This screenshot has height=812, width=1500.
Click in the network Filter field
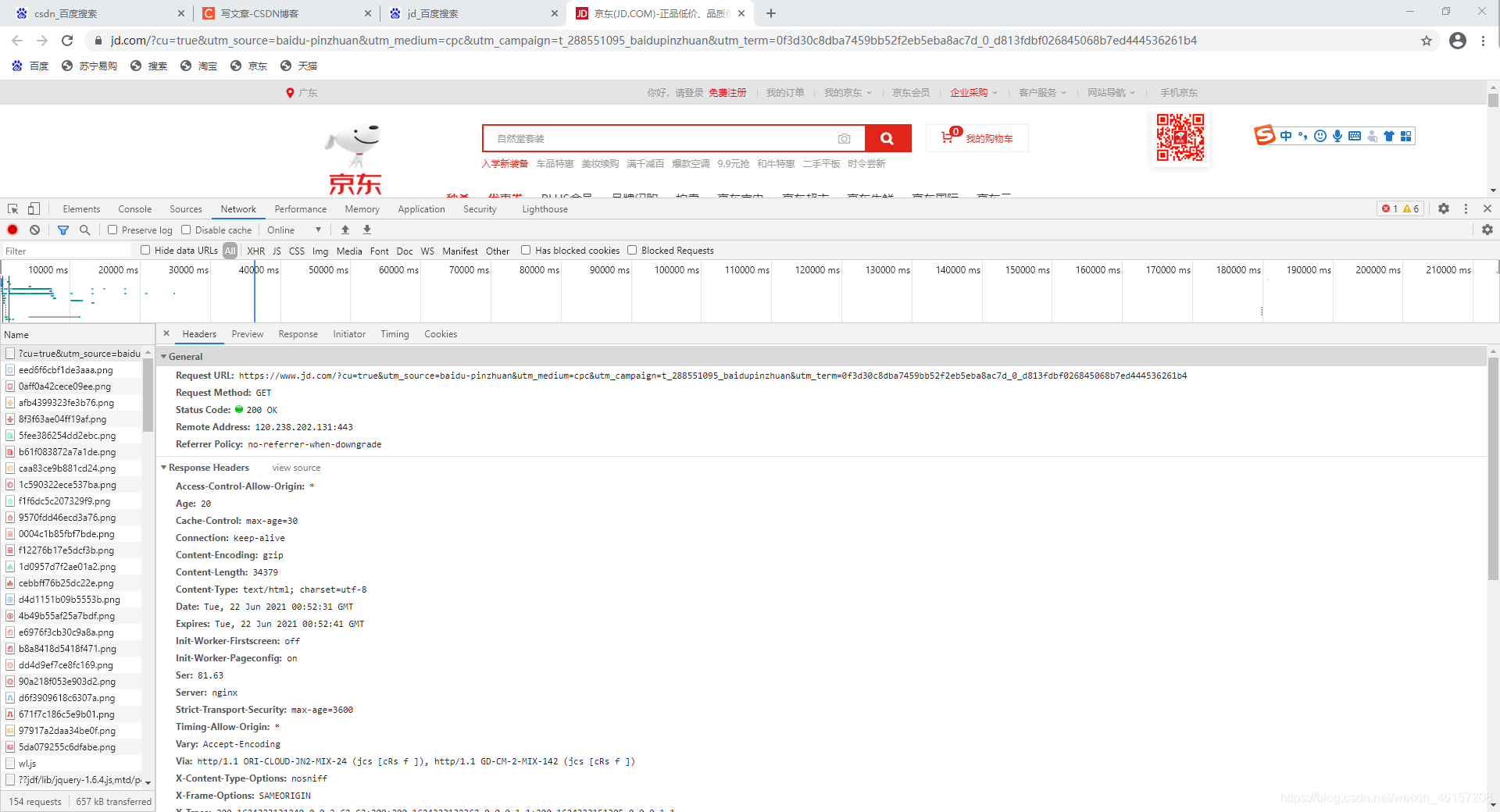66,251
